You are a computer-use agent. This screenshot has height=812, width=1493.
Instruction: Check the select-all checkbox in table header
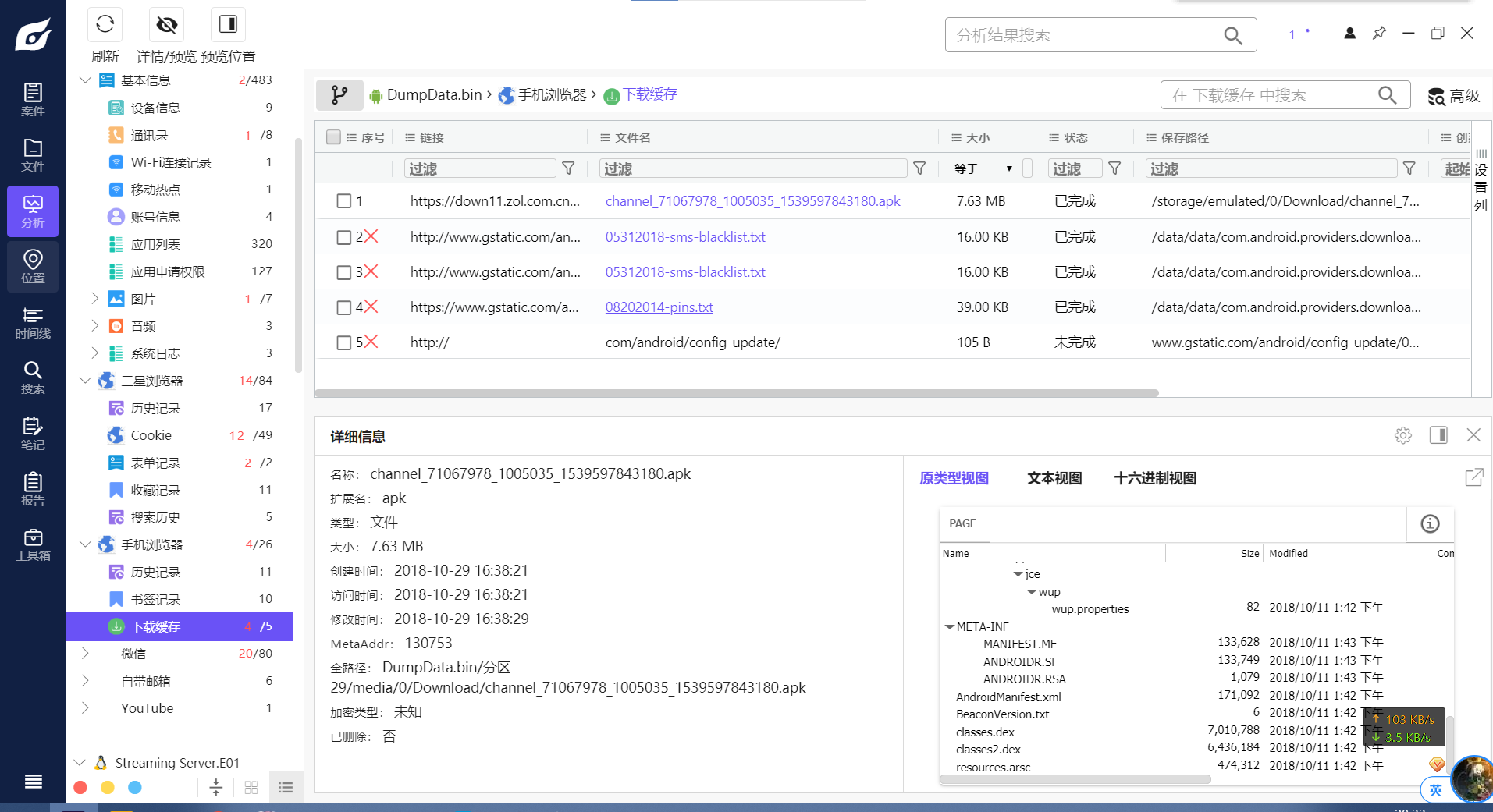click(333, 137)
